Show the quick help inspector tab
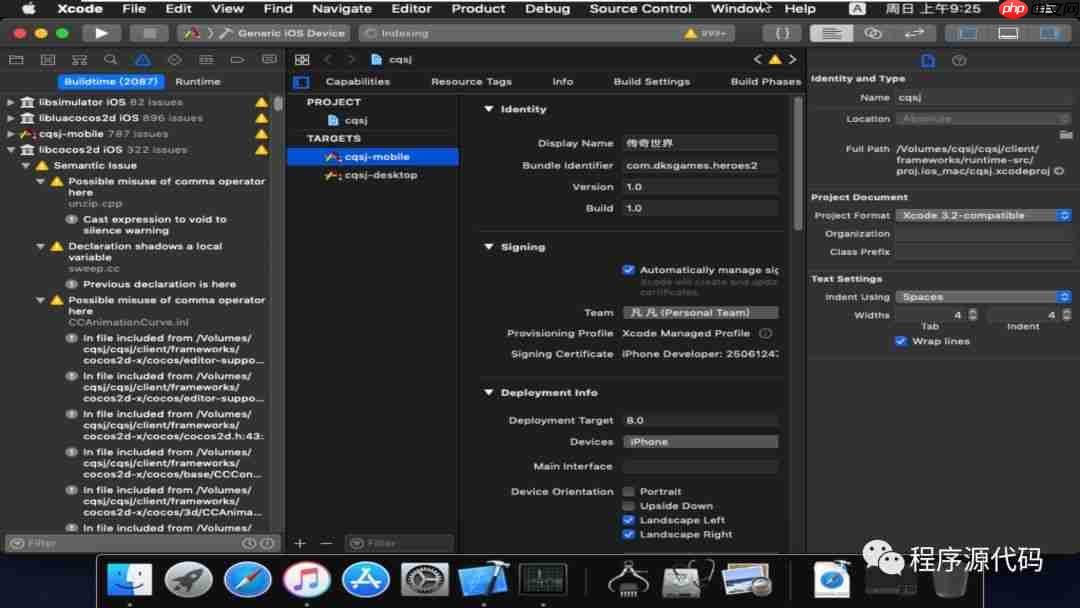The height and width of the screenshot is (608, 1080). 959,61
